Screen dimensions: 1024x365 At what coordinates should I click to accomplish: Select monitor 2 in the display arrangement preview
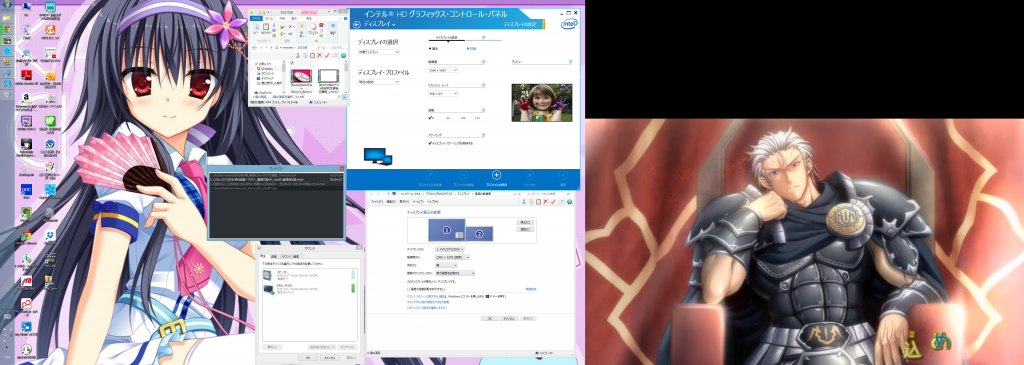[479, 233]
